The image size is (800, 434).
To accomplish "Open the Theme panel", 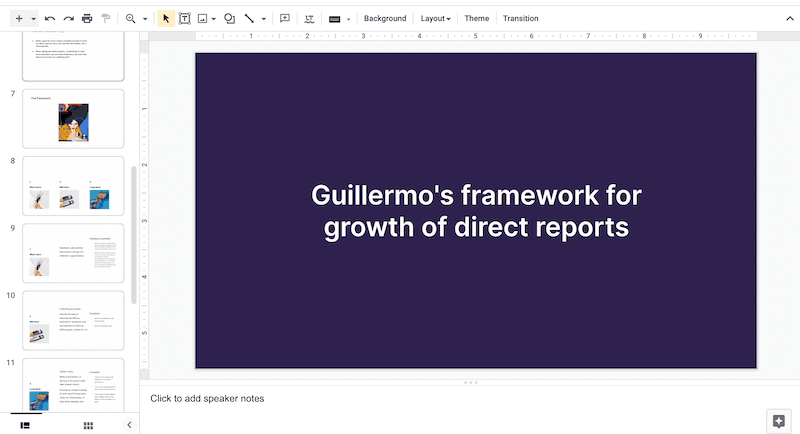I will 477,18.
